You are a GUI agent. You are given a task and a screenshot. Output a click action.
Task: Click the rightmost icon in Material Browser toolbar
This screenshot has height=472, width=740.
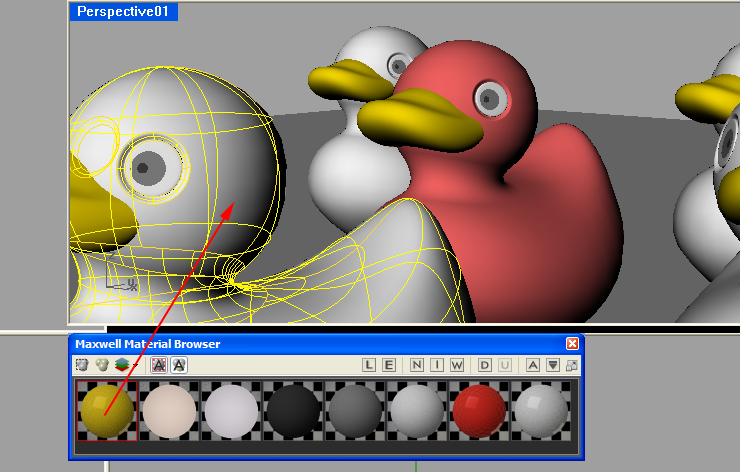point(572,365)
